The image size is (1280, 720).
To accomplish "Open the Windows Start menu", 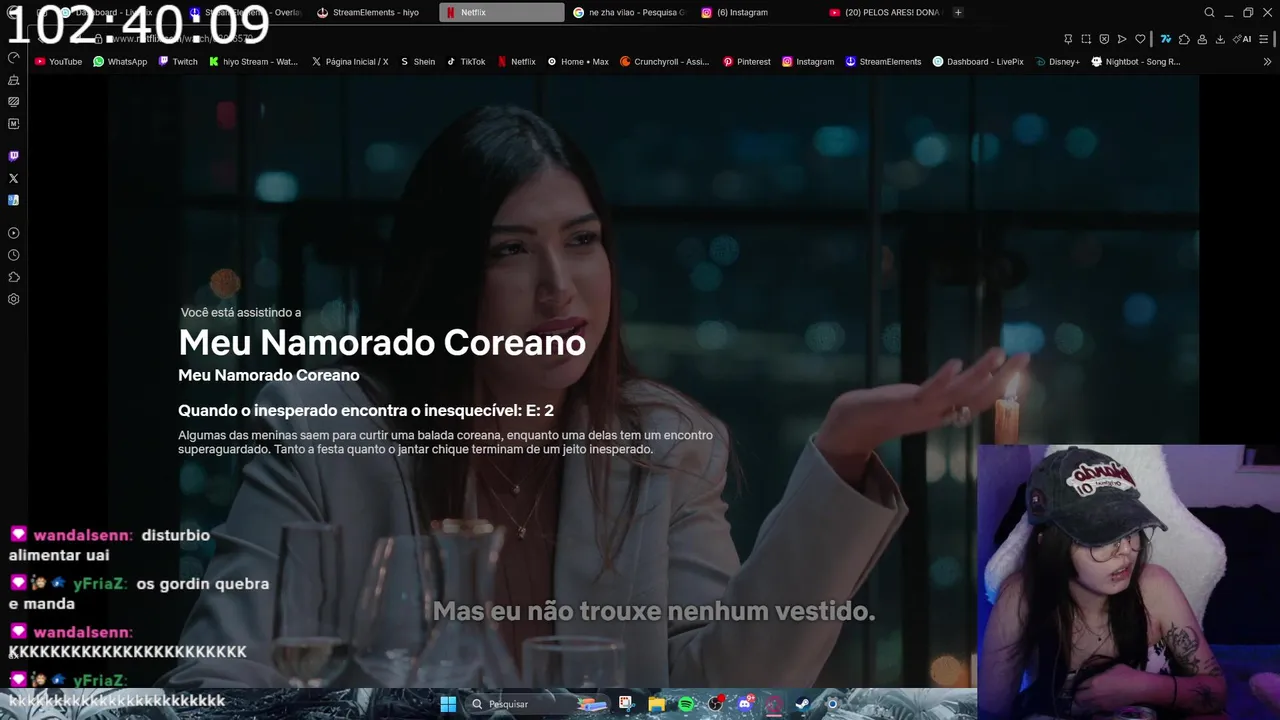I will tap(448, 704).
